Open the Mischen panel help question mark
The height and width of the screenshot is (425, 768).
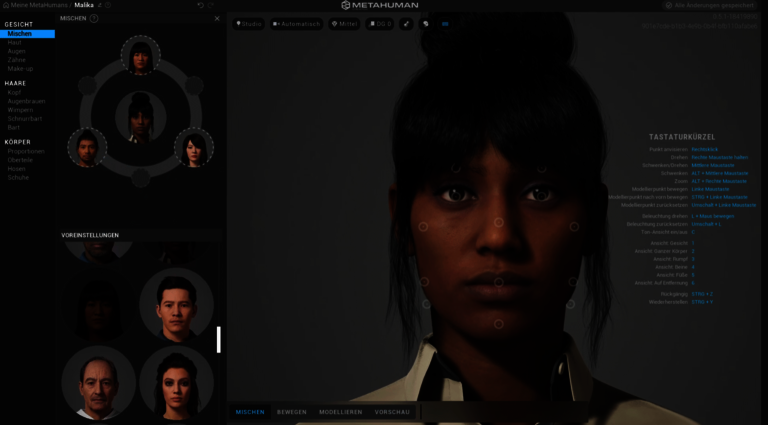click(x=94, y=19)
